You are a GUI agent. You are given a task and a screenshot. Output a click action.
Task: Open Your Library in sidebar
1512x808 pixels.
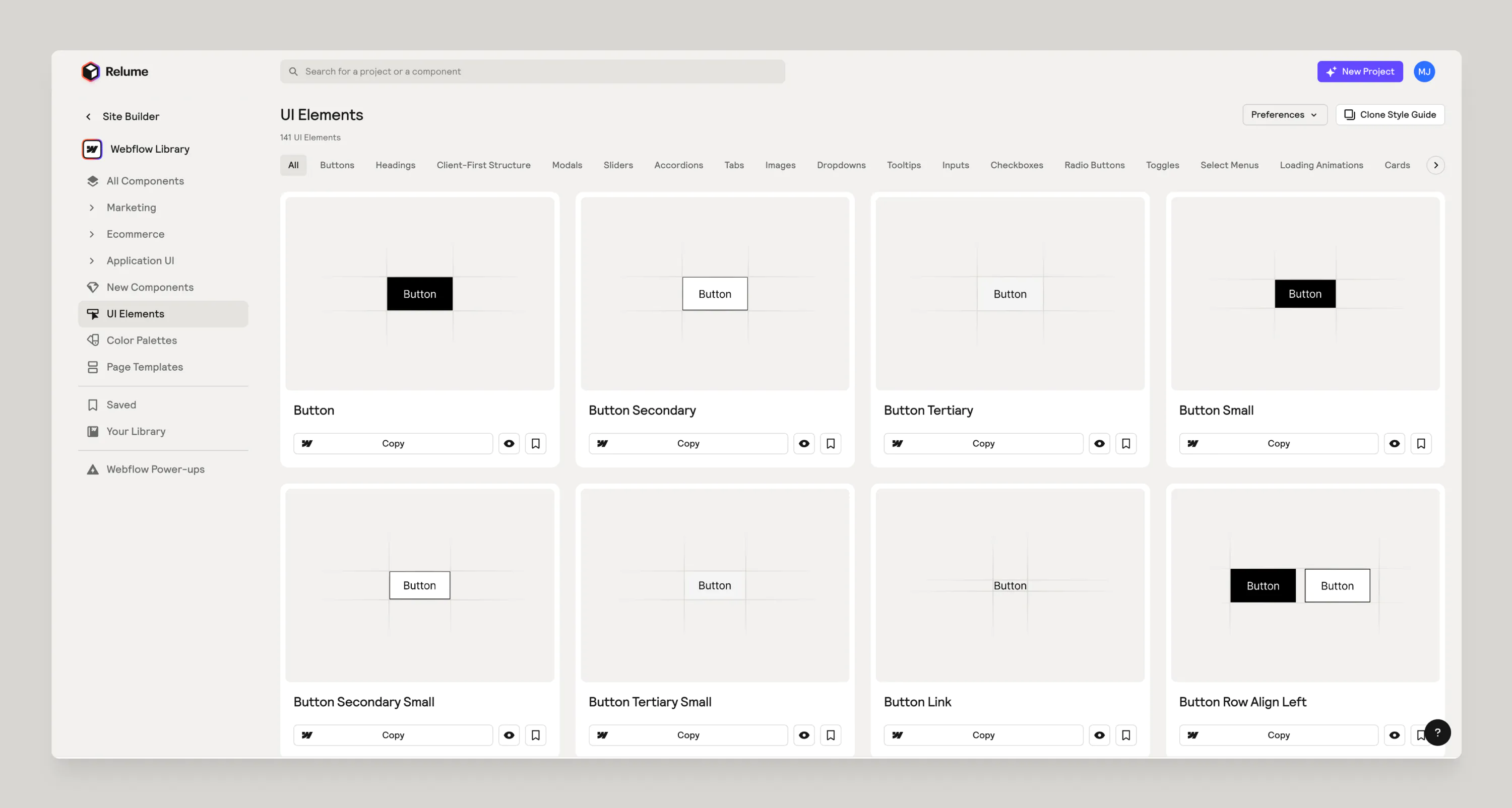click(x=136, y=431)
